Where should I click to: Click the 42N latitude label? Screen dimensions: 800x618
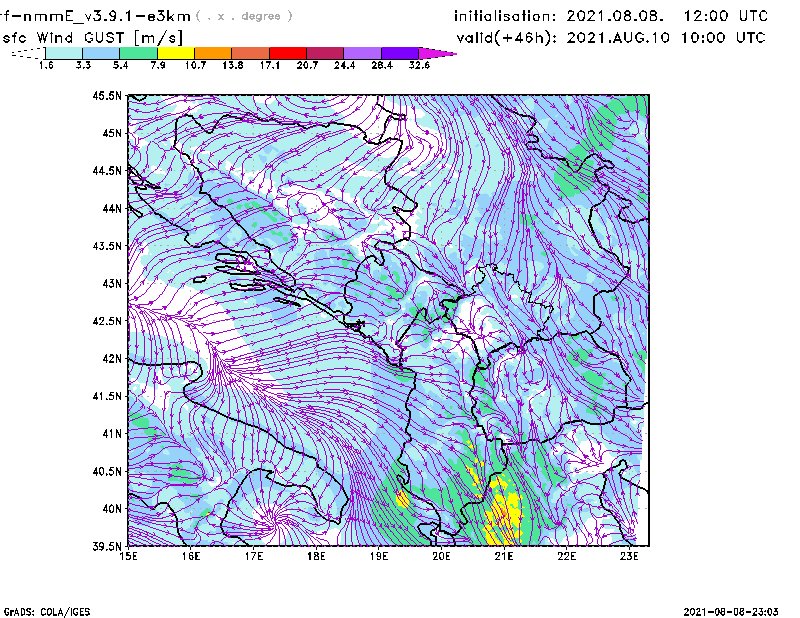112,359
